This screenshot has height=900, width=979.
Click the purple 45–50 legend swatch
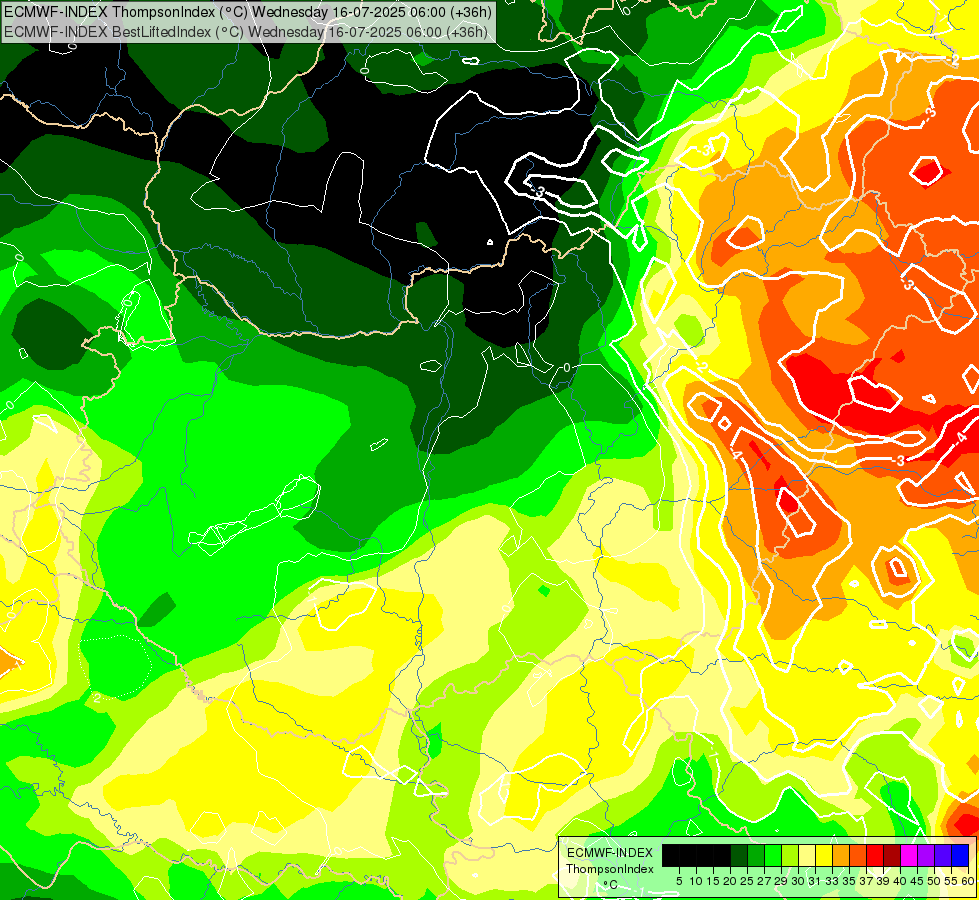[x=926, y=856]
